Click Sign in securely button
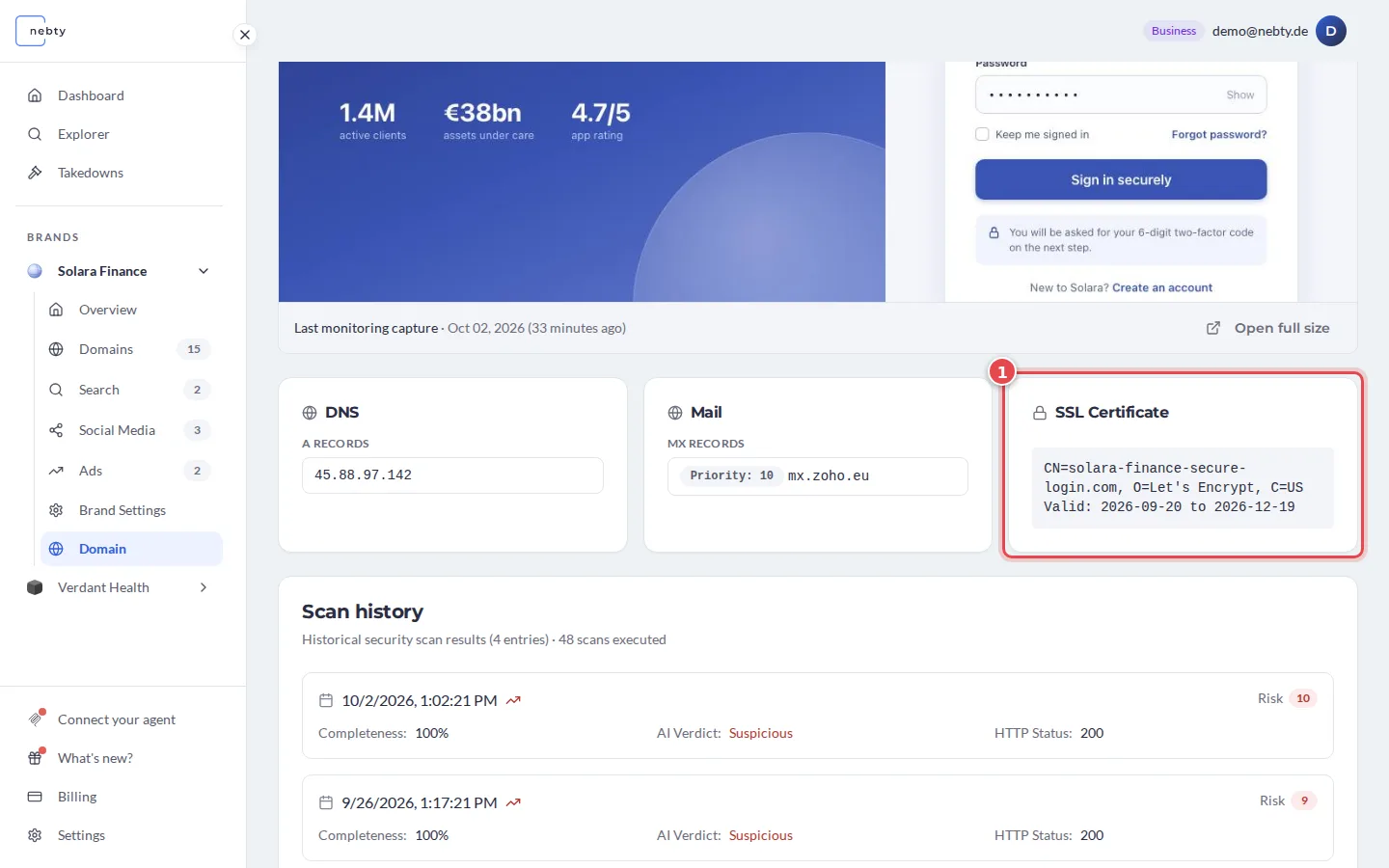Viewport: 1389px width, 868px height. click(1121, 179)
